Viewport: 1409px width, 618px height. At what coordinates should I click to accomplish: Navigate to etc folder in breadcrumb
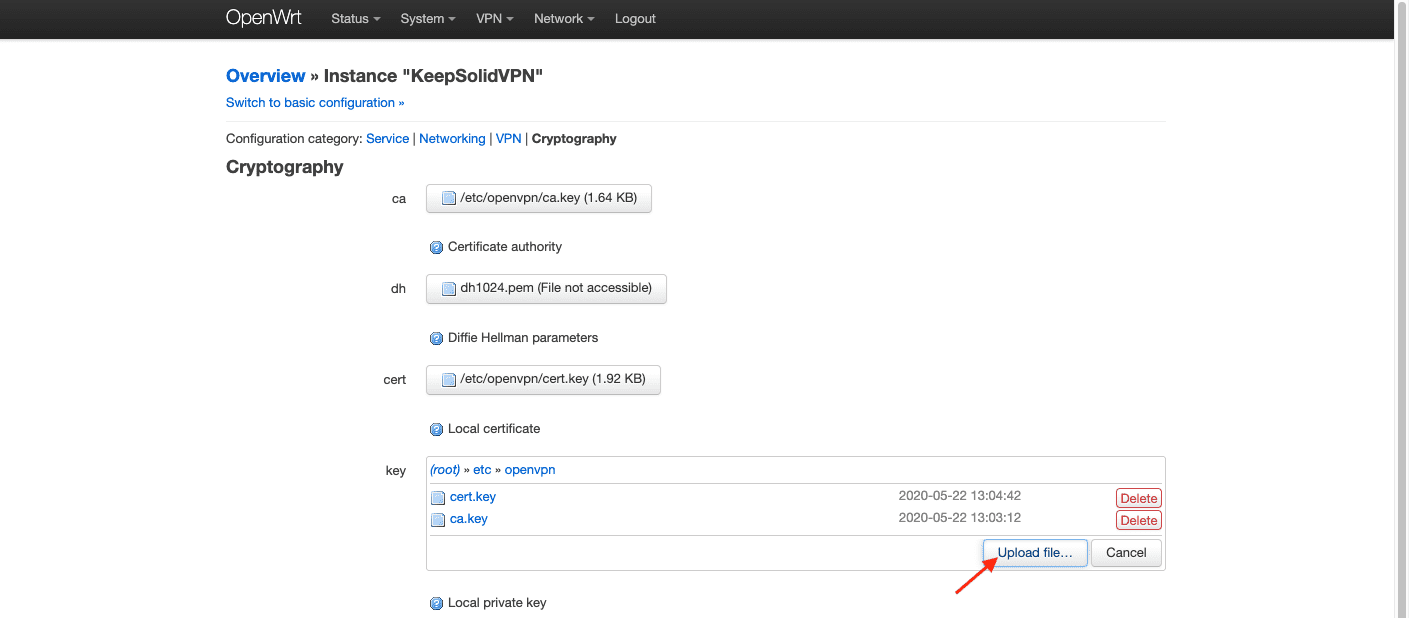tap(482, 470)
